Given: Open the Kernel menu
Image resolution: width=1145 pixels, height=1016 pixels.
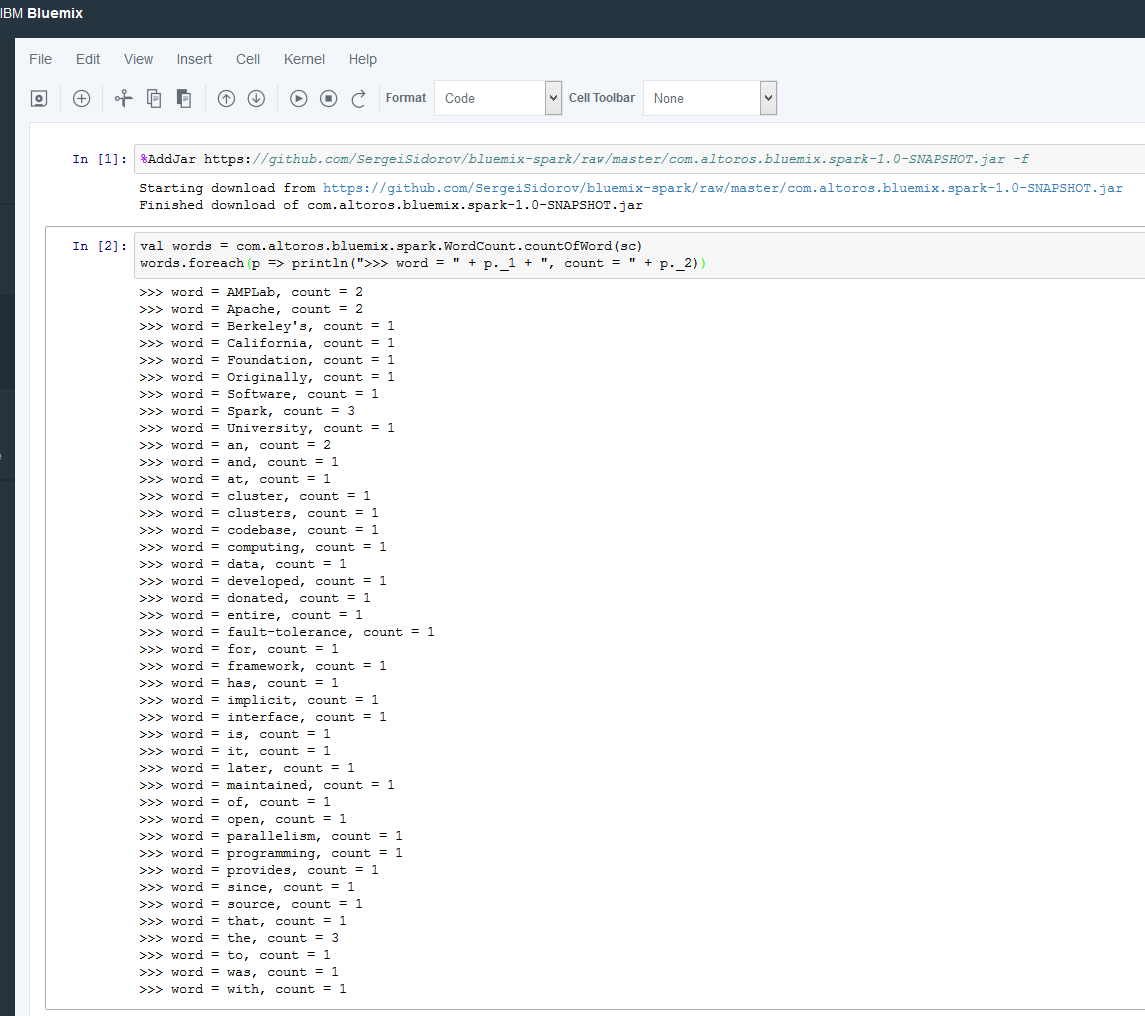Looking at the screenshot, I should click(304, 59).
